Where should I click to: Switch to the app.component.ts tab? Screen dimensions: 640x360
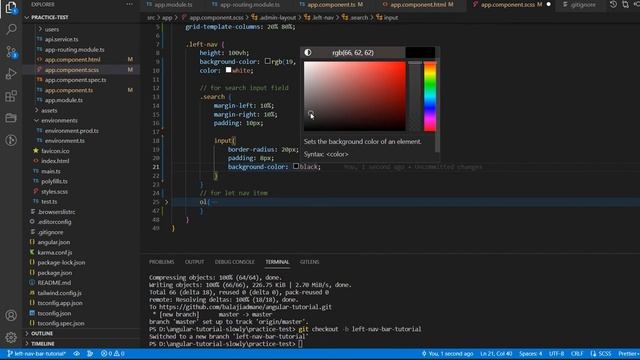click(x=331, y=4)
